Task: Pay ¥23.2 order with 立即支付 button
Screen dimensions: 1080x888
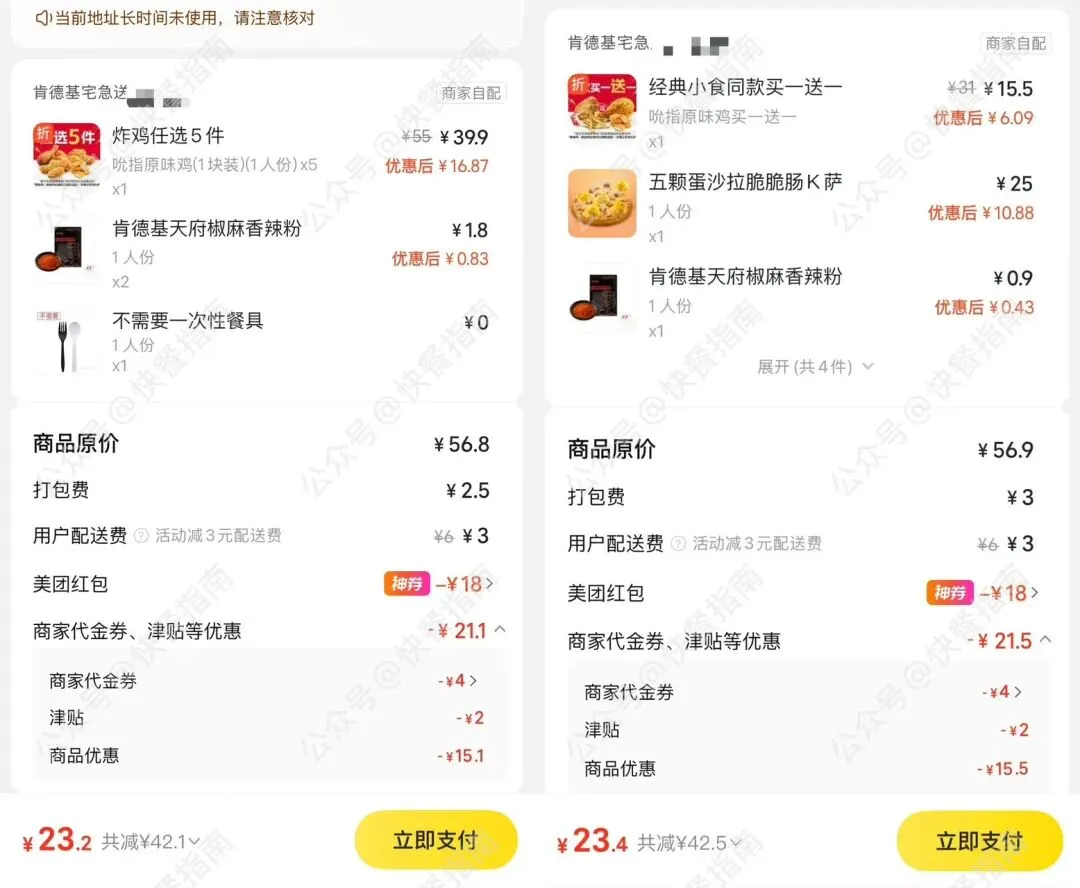Action: pos(435,840)
